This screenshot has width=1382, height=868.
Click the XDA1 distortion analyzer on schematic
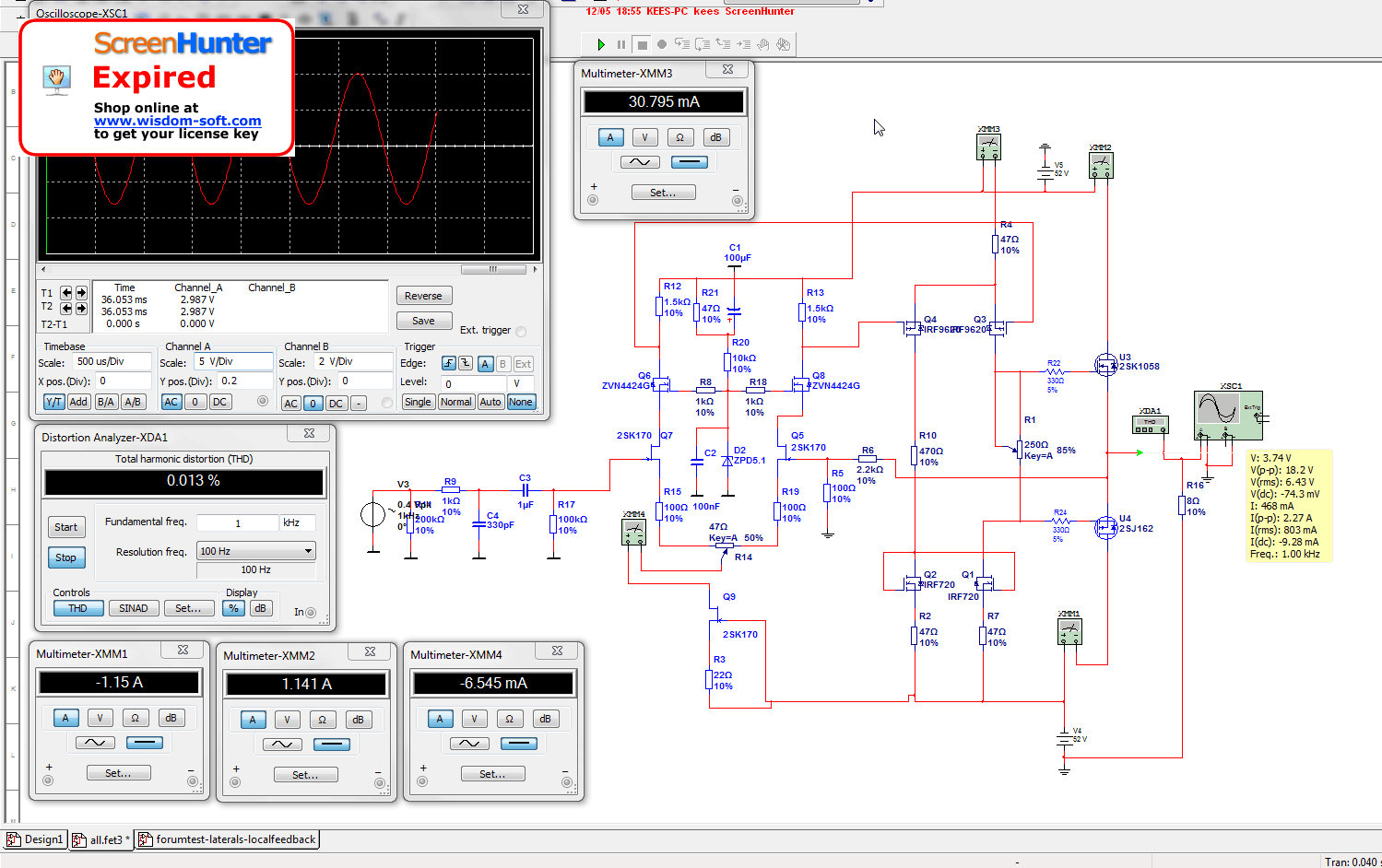[x=1150, y=425]
